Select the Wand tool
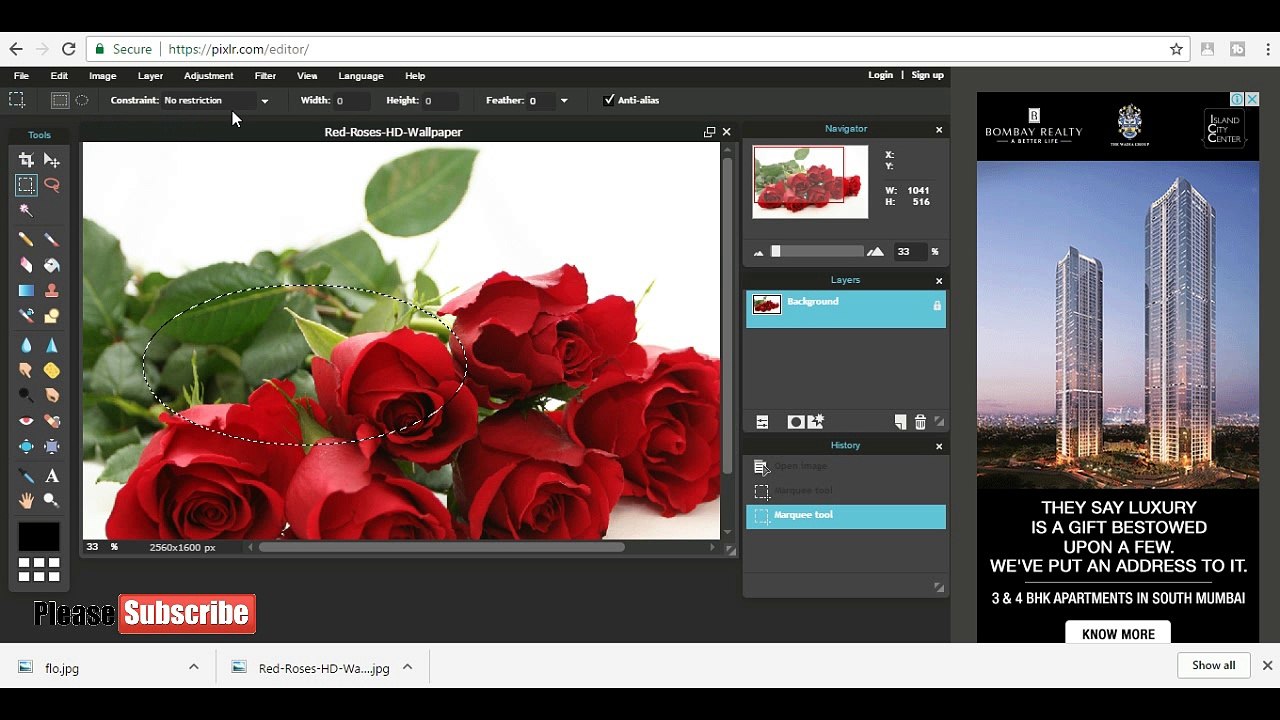Image resolution: width=1280 pixels, height=720 pixels. 26,210
